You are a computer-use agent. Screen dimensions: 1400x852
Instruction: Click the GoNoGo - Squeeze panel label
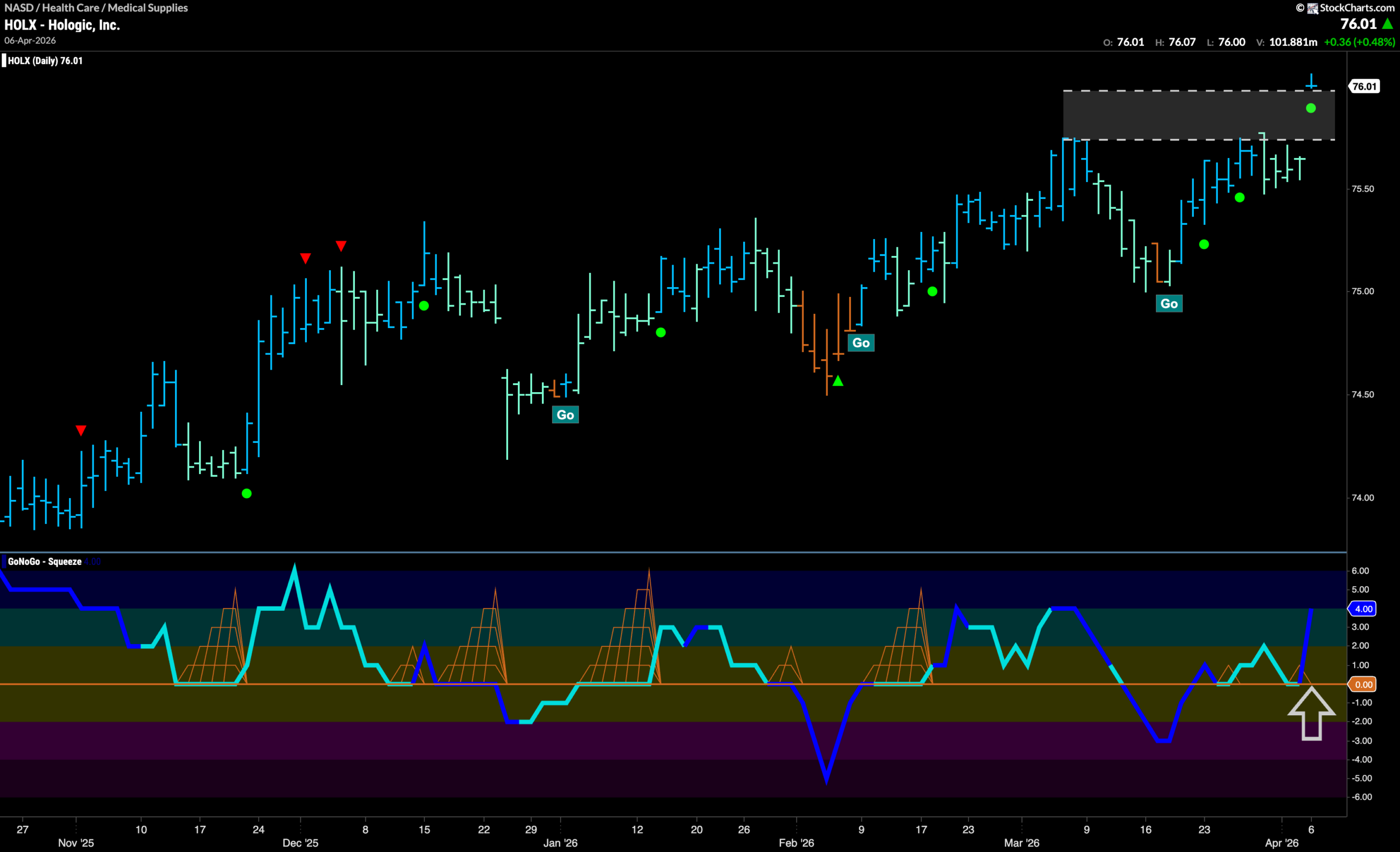coord(45,561)
